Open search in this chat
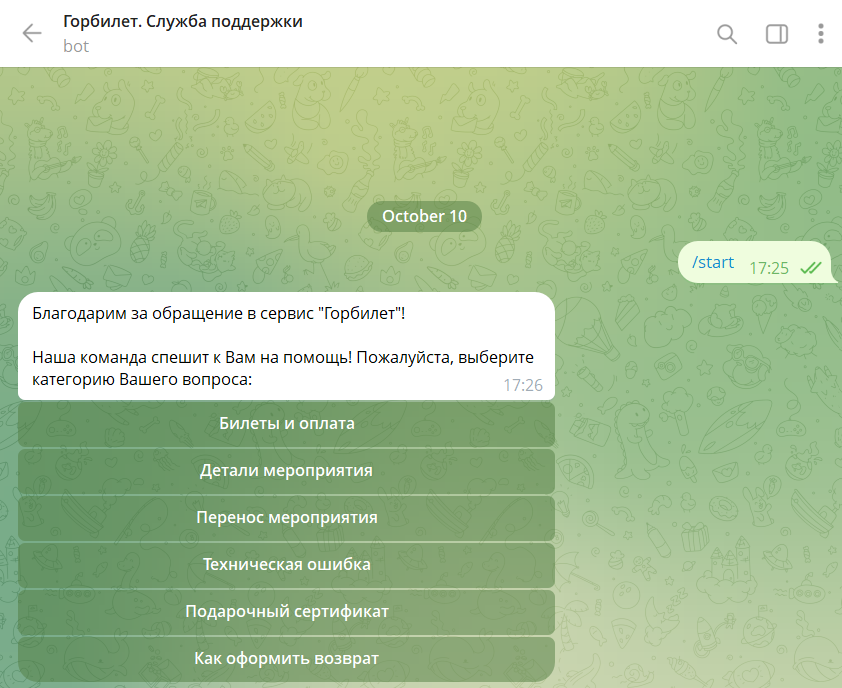 727,34
